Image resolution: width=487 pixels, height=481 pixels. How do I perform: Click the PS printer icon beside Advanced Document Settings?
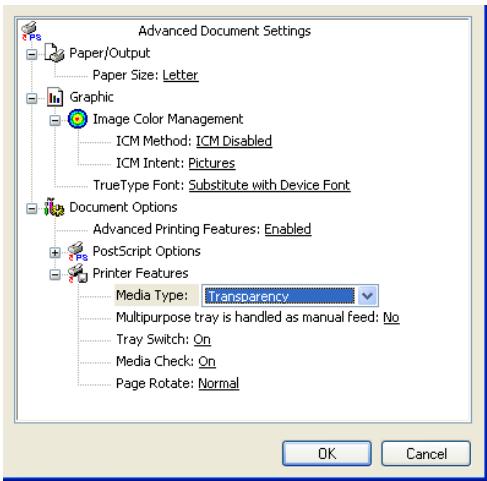31,31
